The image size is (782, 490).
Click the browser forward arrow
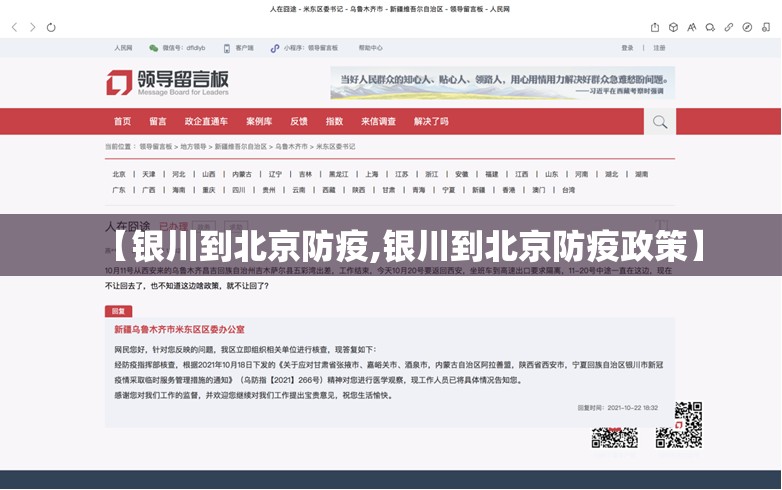coord(33,27)
